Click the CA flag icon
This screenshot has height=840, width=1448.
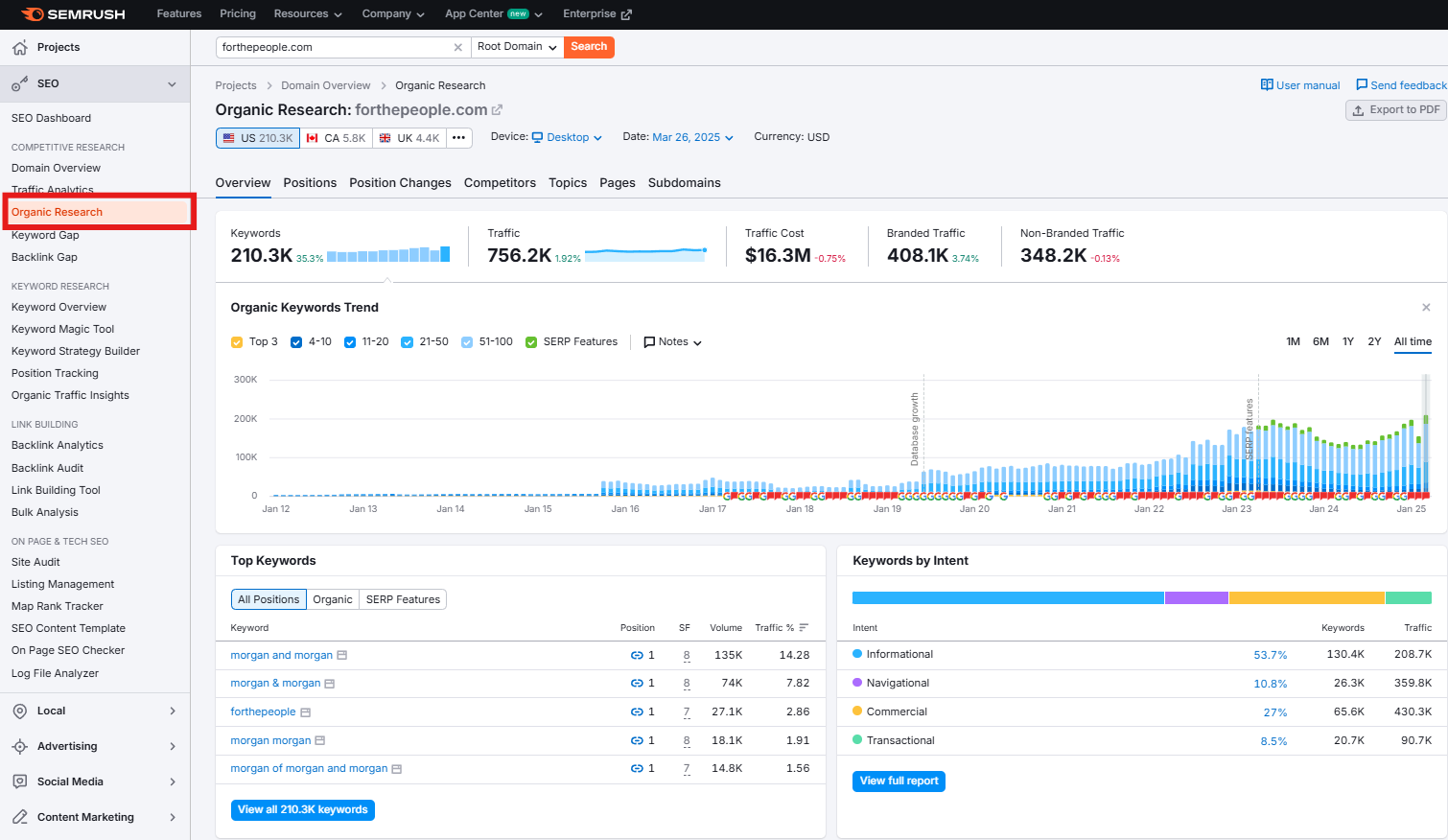[312, 138]
